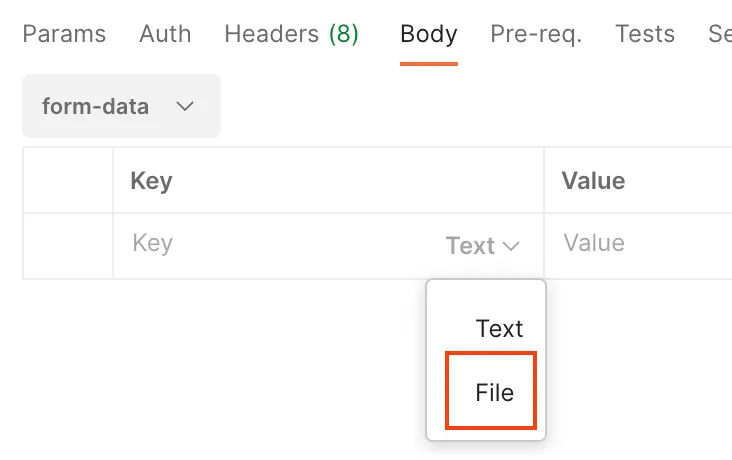This screenshot has width=732, height=460.
Task: Choose Text from the type menu
Action: pyautogui.click(x=499, y=329)
